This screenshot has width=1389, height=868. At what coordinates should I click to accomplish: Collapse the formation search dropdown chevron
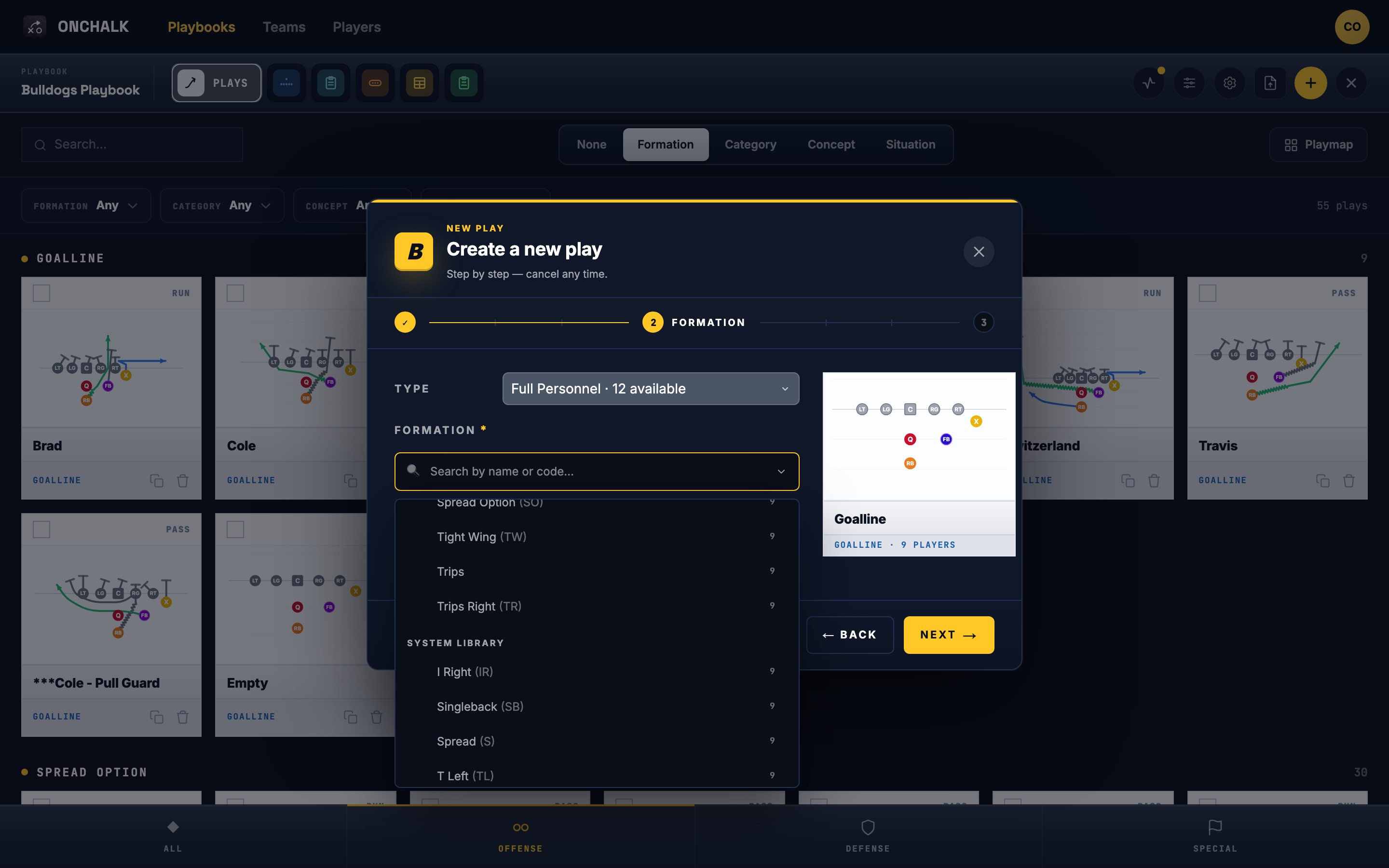[x=781, y=471]
